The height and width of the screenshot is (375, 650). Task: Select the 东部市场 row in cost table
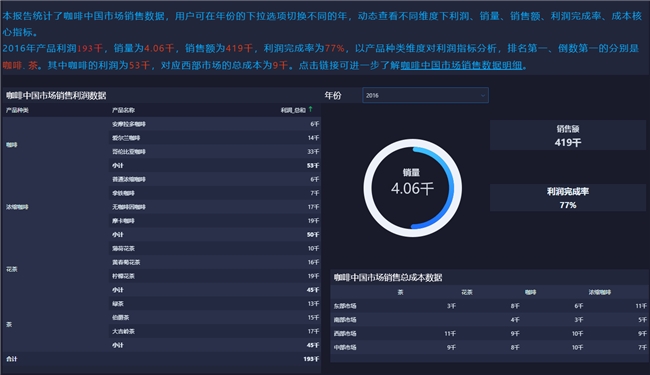click(490, 306)
